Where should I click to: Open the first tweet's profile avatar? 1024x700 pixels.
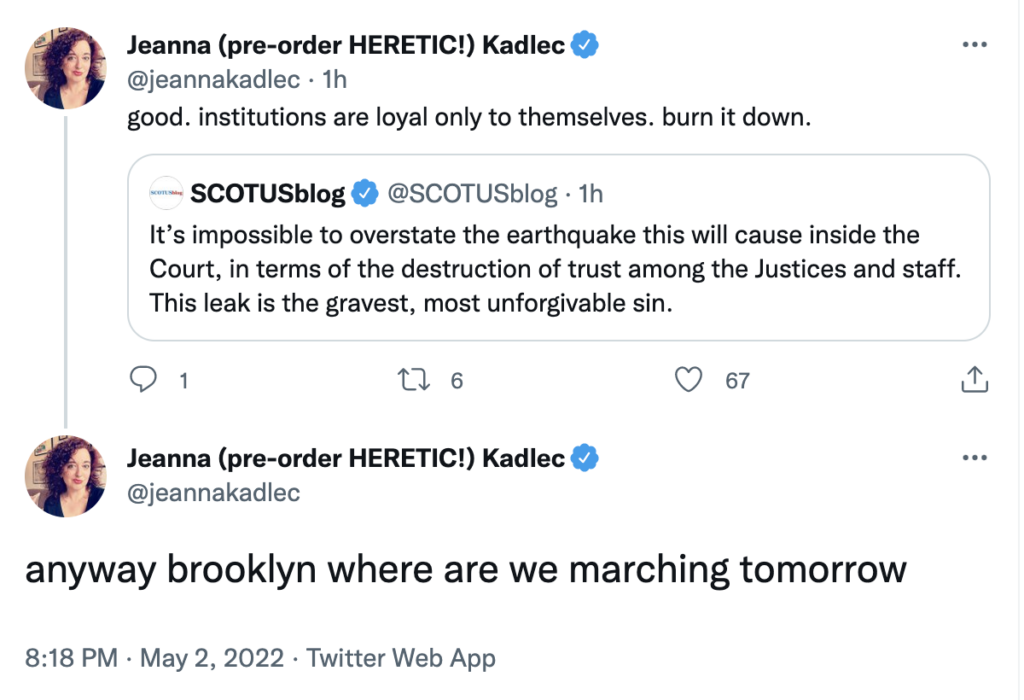[x=64, y=66]
